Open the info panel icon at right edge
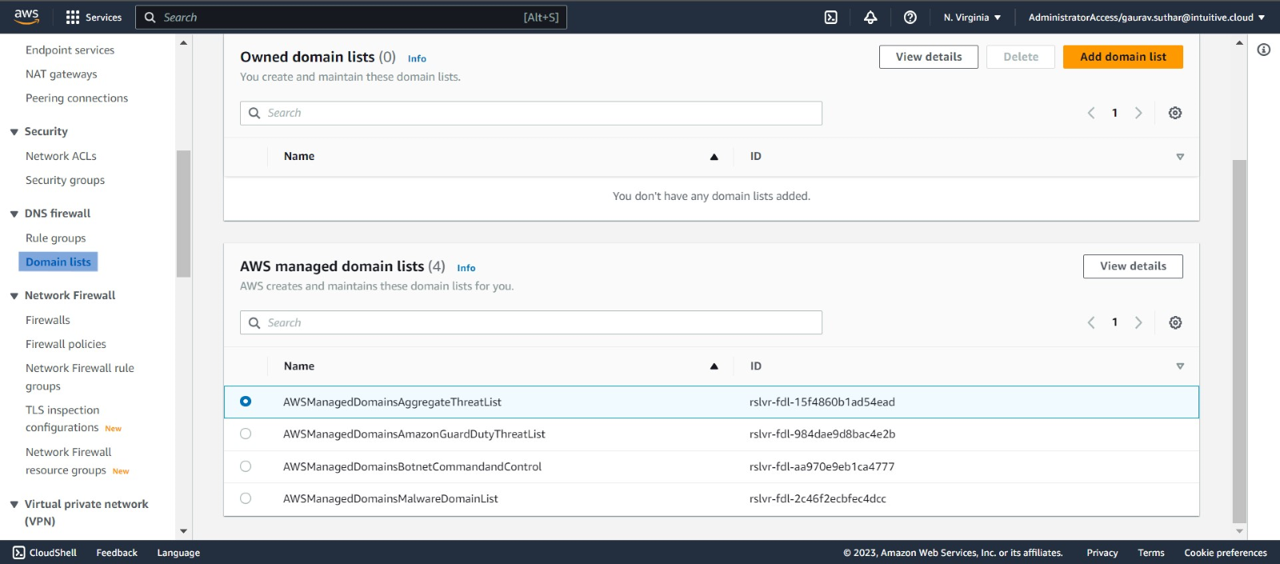The height and width of the screenshot is (564, 1280). pyautogui.click(x=1264, y=50)
